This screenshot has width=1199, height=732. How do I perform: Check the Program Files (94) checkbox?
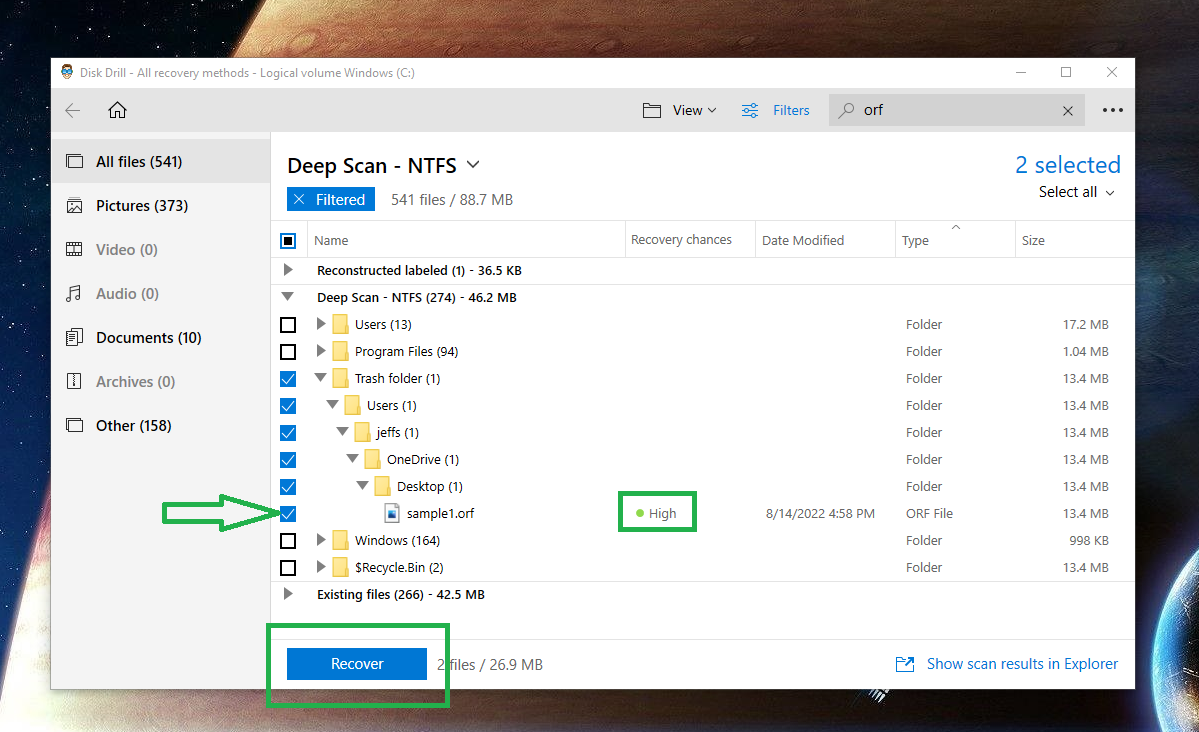click(x=288, y=352)
